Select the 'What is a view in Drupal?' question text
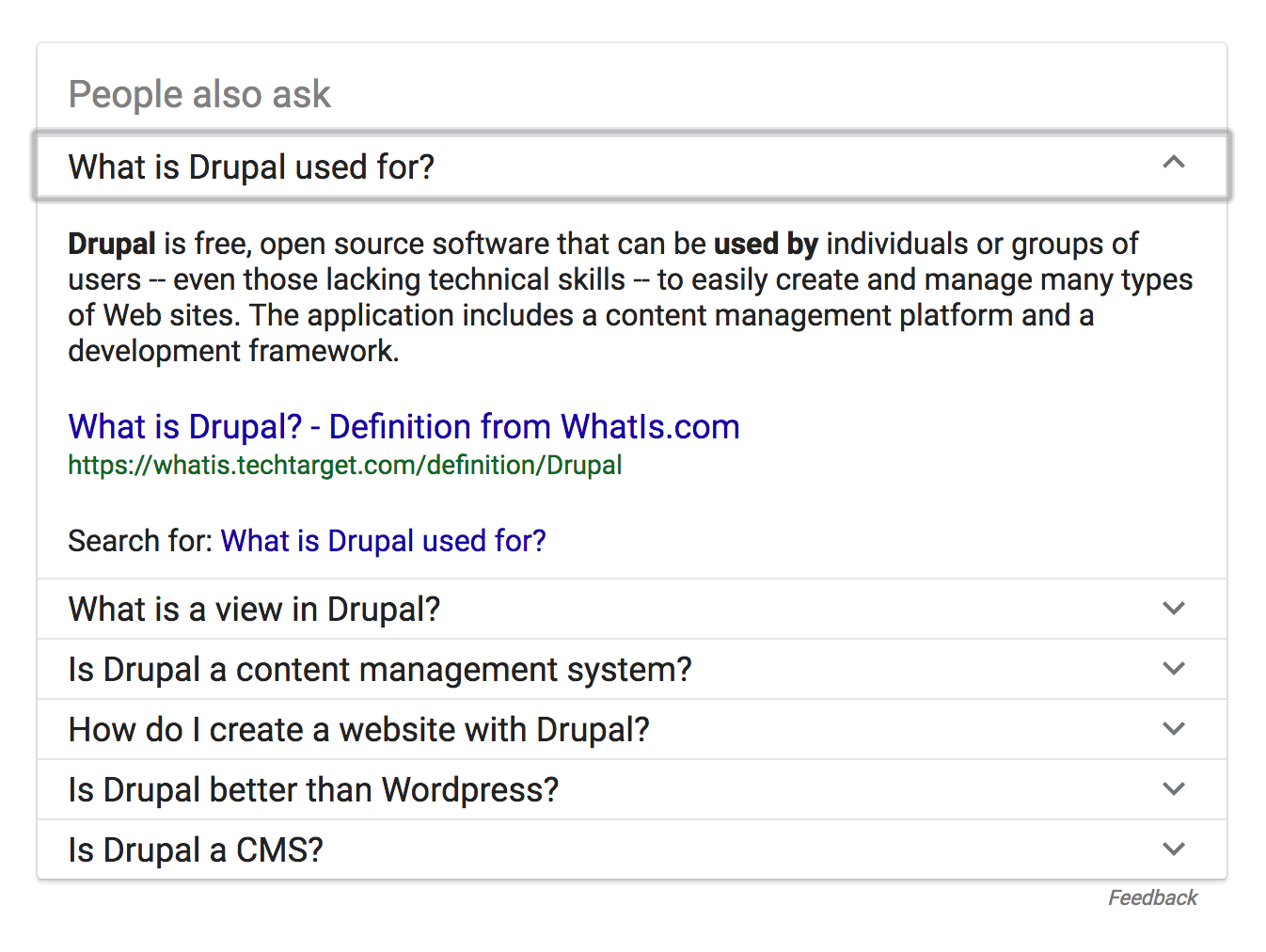Viewport: 1266px width, 952px height. click(x=254, y=610)
